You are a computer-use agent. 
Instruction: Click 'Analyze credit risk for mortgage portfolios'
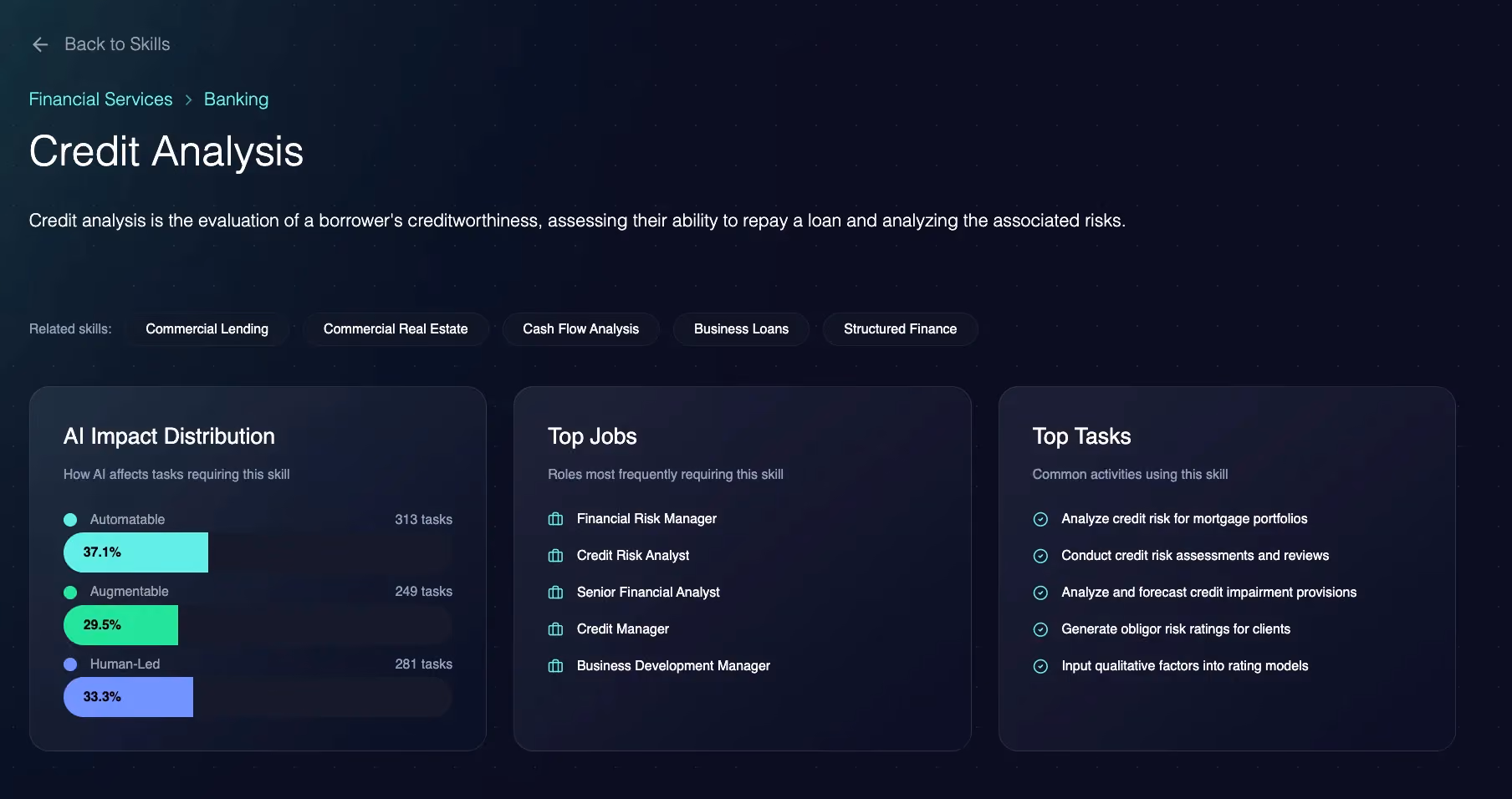point(1184,519)
